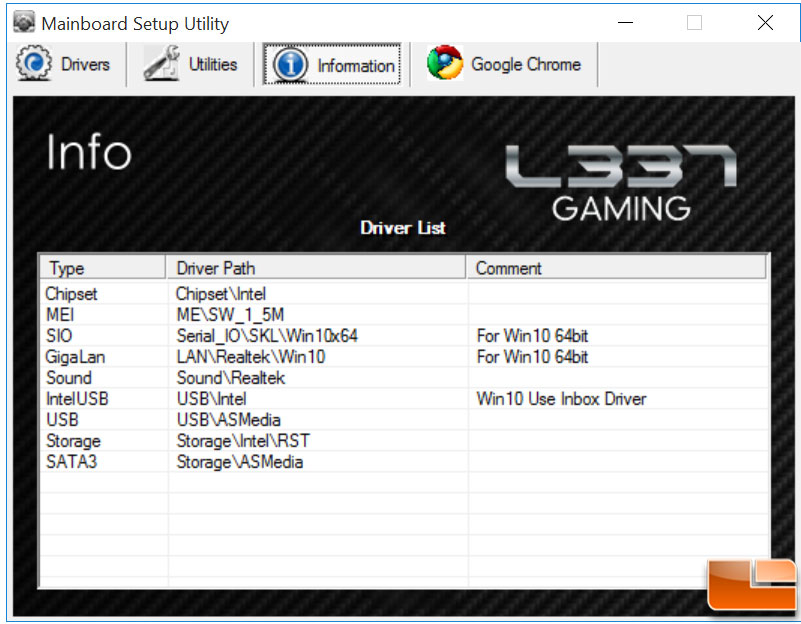Screen dimensions: 801x624
Task: Click GigaLan's 'For Win10 64bit' comment
Action: tap(532, 356)
